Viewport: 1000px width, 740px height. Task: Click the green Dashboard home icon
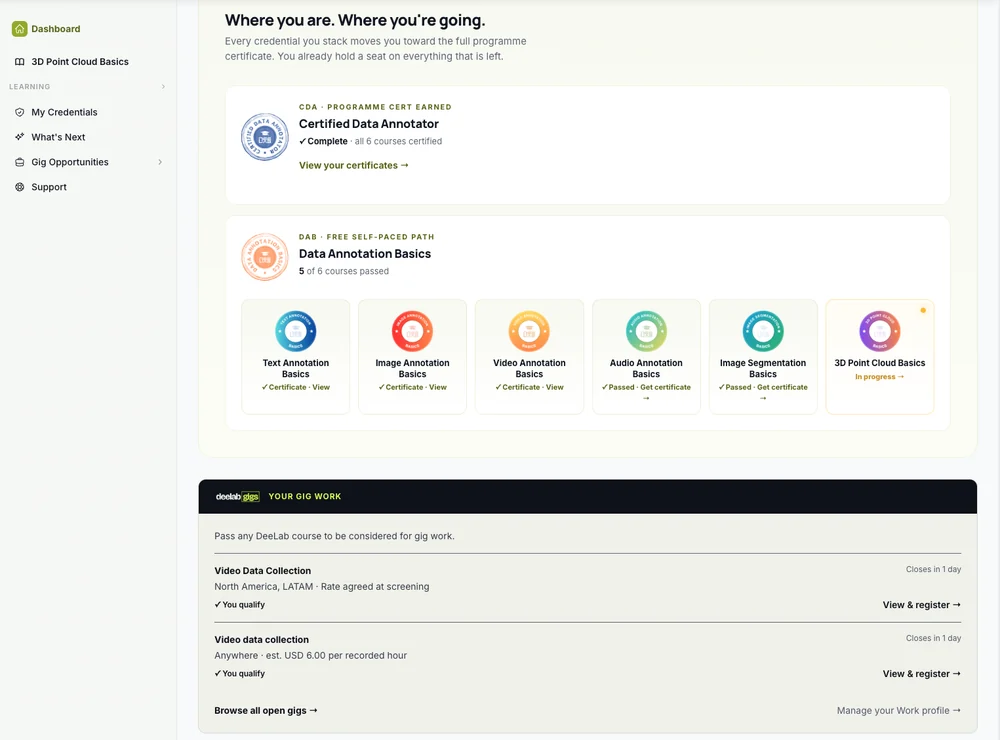click(x=20, y=29)
